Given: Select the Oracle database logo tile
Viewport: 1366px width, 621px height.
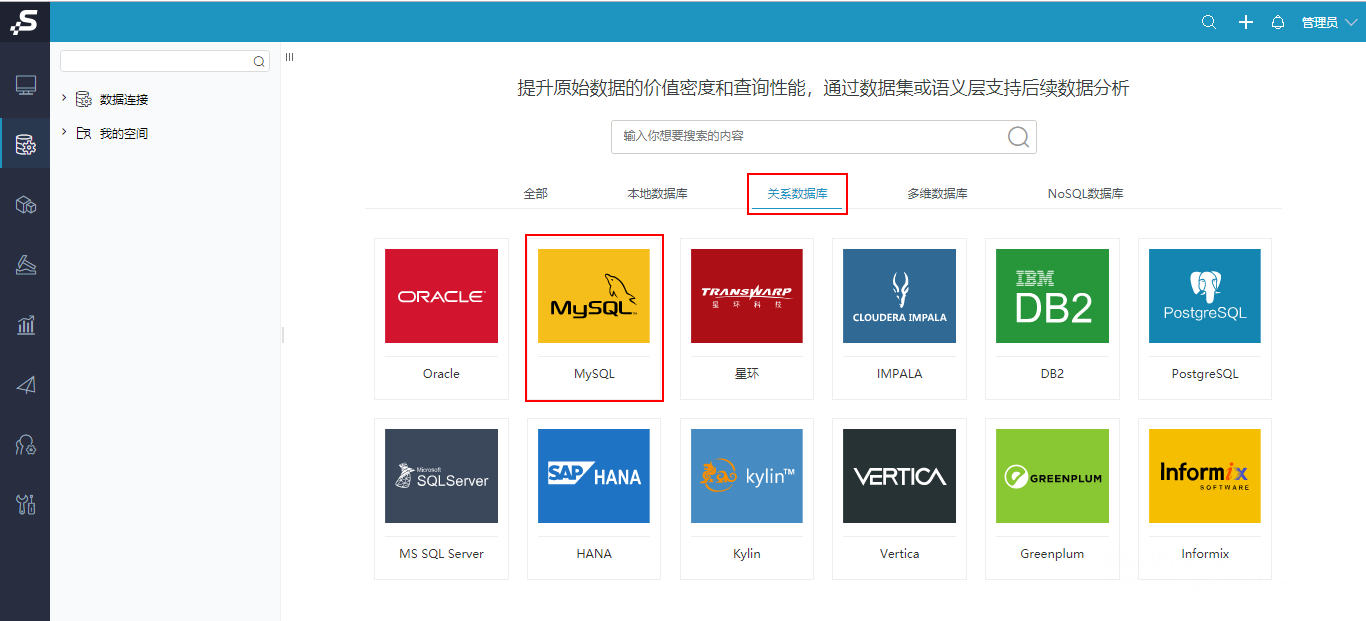Looking at the screenshot, I should (441, 296).
